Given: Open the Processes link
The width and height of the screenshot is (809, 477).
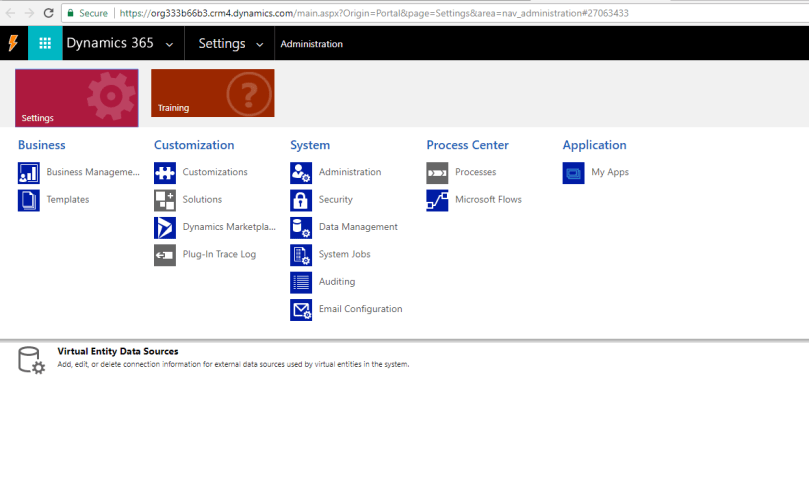Looking at the screenshot, I should [x=475, y=172].
